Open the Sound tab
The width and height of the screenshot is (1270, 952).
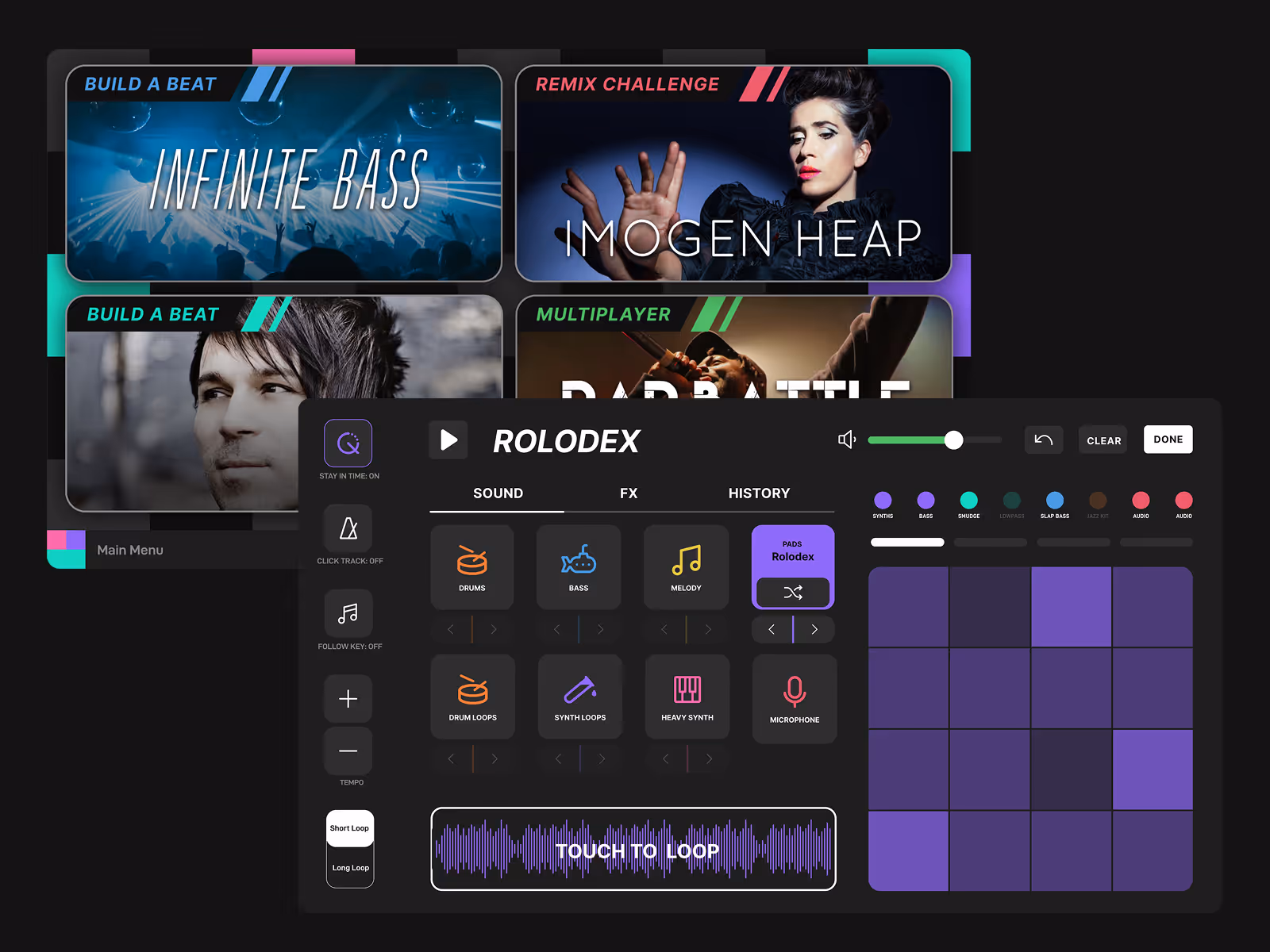click(x=498, y=493)
